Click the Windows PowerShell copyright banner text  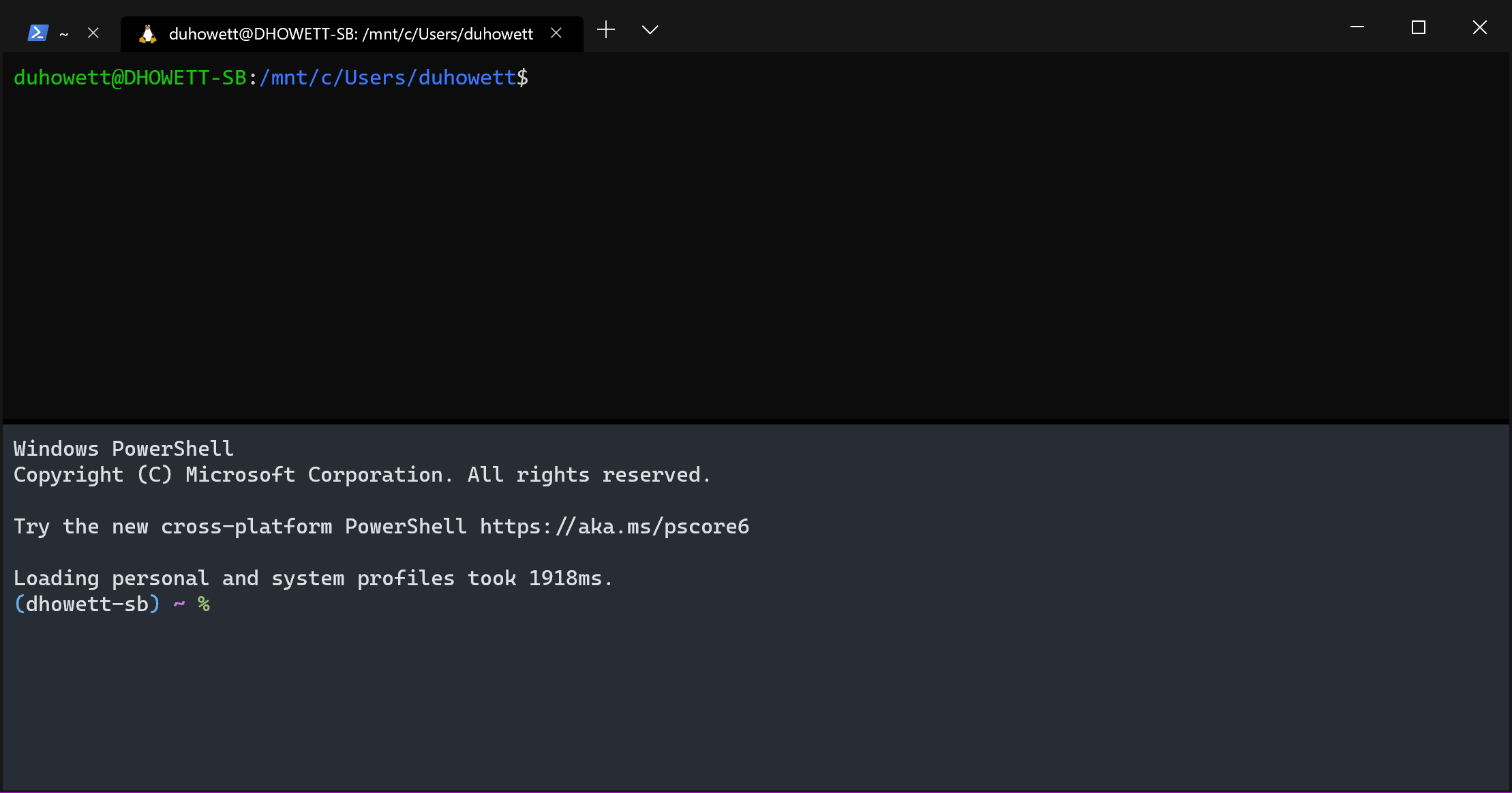(361, 475)
